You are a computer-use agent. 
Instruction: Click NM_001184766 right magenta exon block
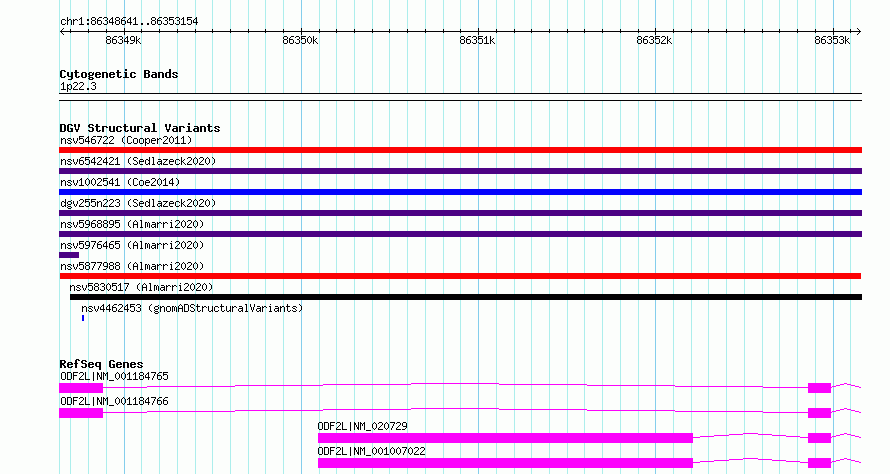pos(819,413)
